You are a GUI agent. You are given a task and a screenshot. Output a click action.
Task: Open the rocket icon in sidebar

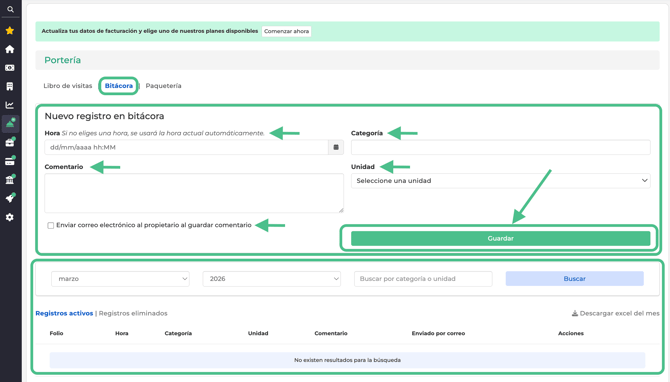click(x=10, y=198)
